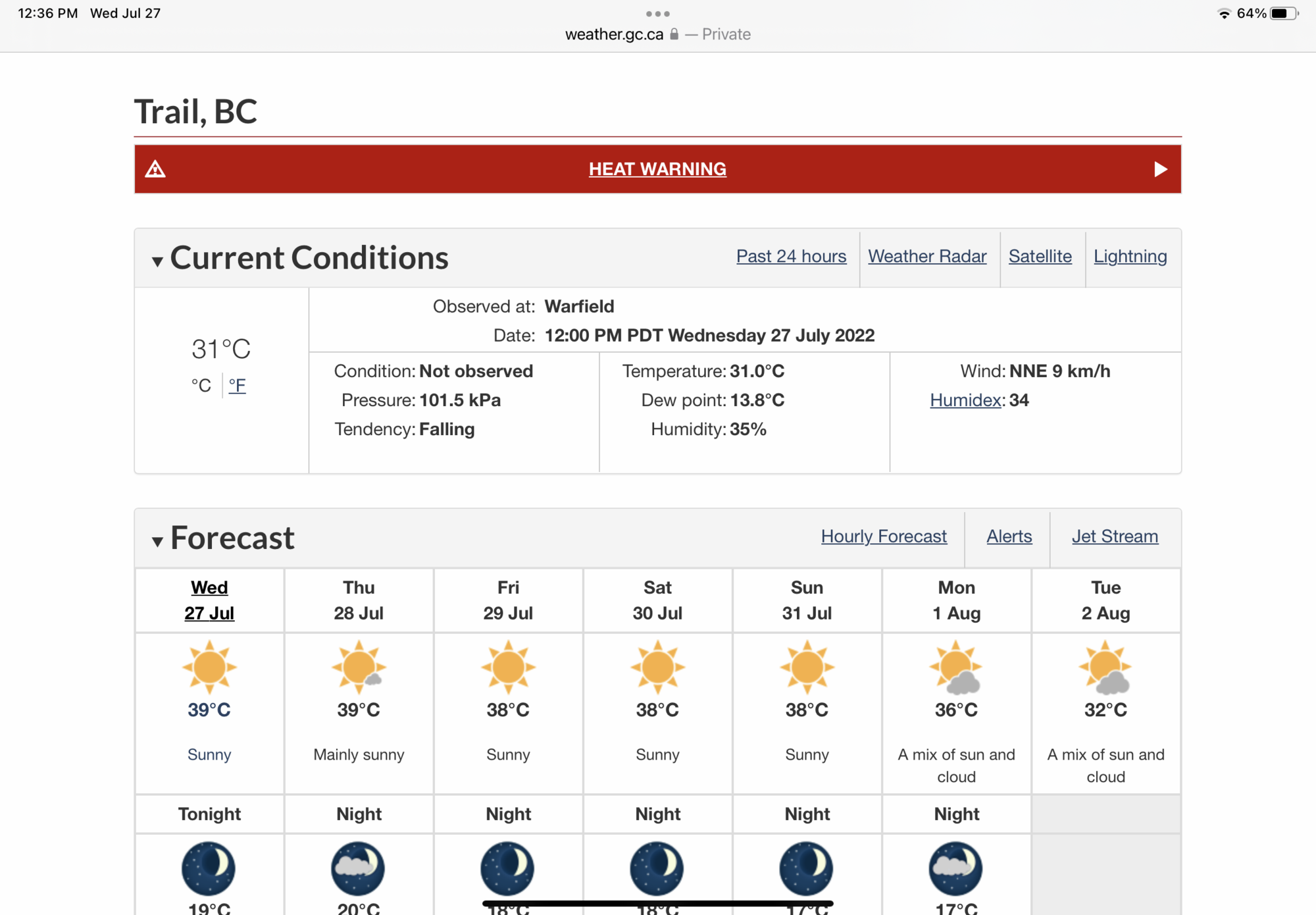Click the heat warning triangle alert icon
The image size is (1316, 915).
(155, 169)
